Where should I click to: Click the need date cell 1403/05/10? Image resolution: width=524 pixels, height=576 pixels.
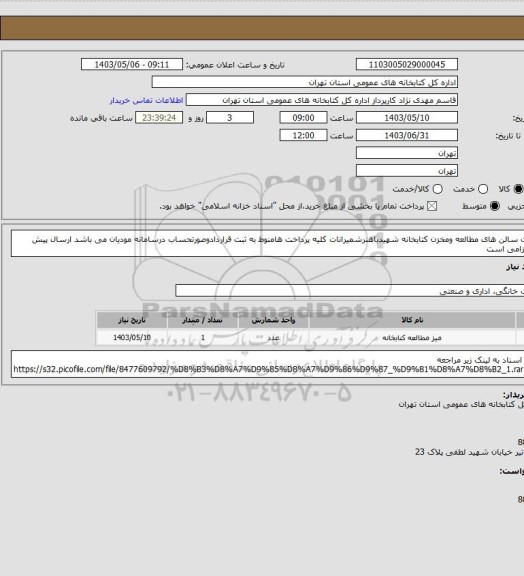132,338
